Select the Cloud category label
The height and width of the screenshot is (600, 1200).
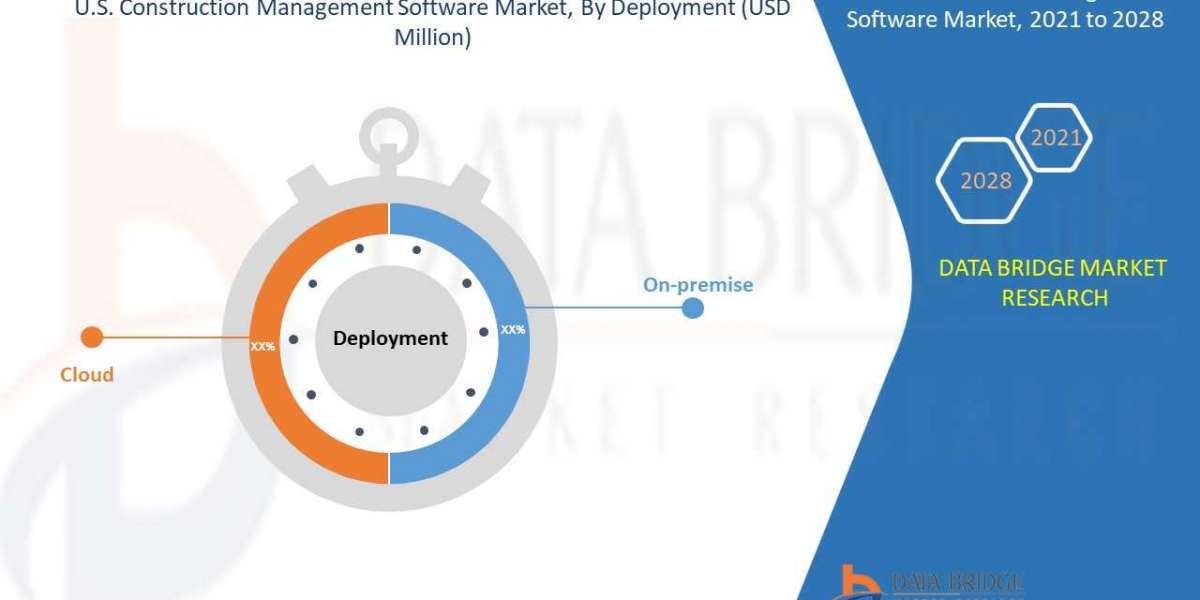pos(86,375)
